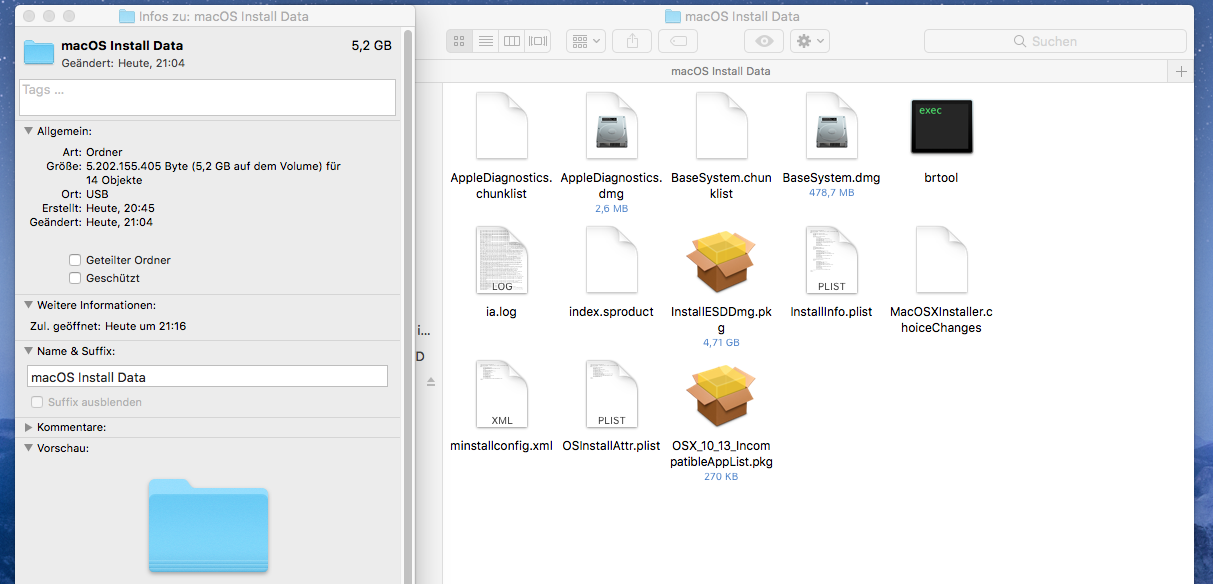The image size is (1213, 584).
Task: Click the ia.log file name label
Action: pos(501,312)
